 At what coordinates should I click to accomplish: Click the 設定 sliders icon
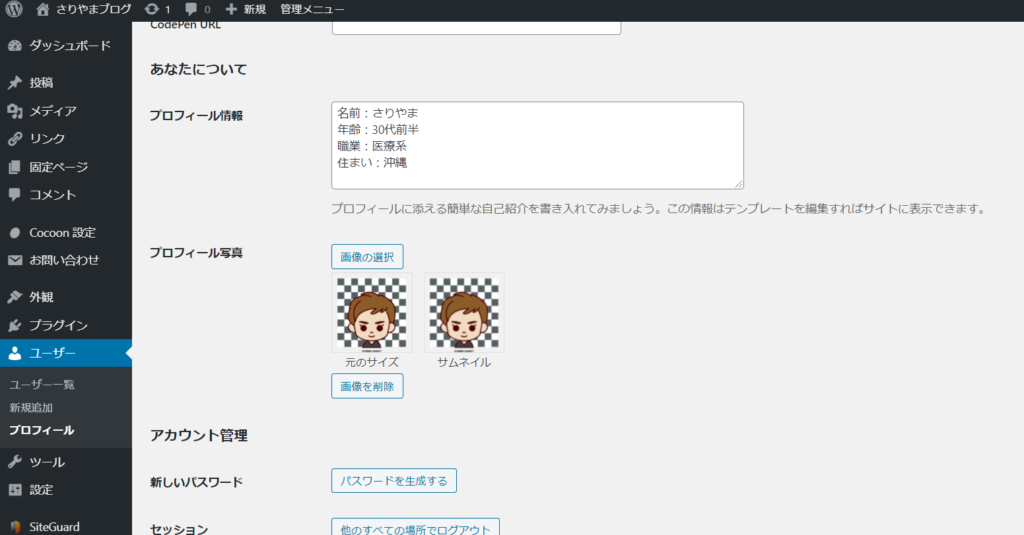click(x=14, y=490)
